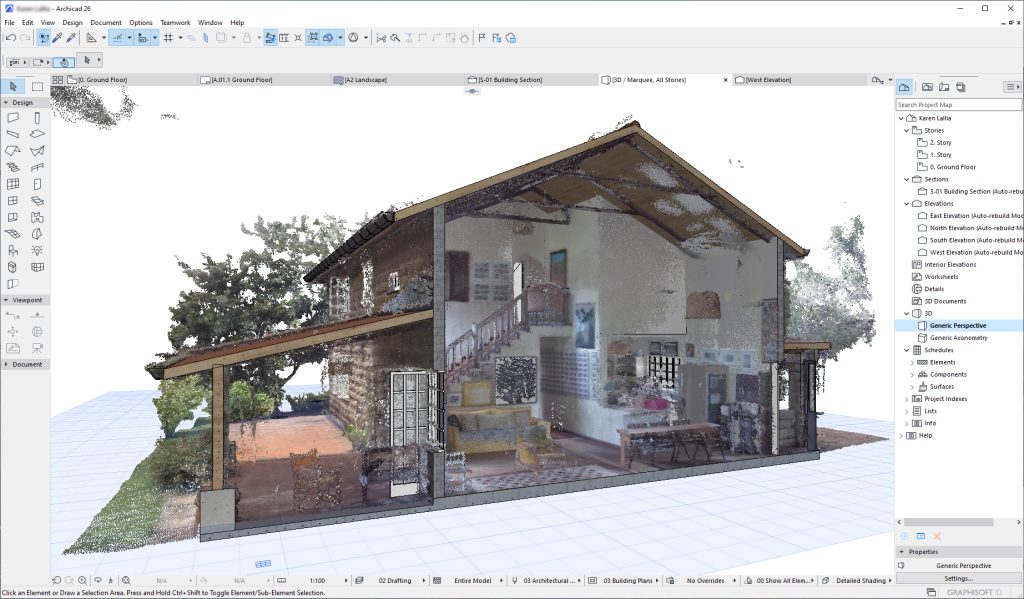Select the Lamp tool in toolbox

pyautogui.click(x=37, y=250)
